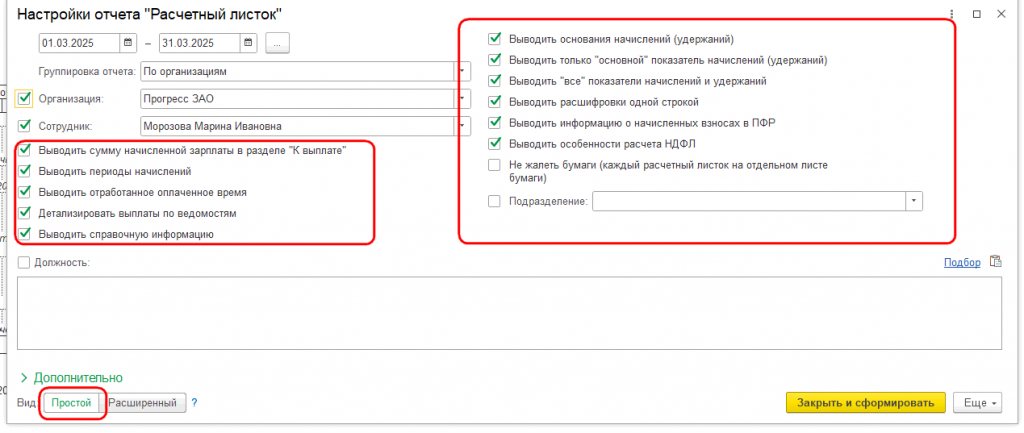Toggle 'Выводить "все" показатели' checkbox

tap(494, 82)
